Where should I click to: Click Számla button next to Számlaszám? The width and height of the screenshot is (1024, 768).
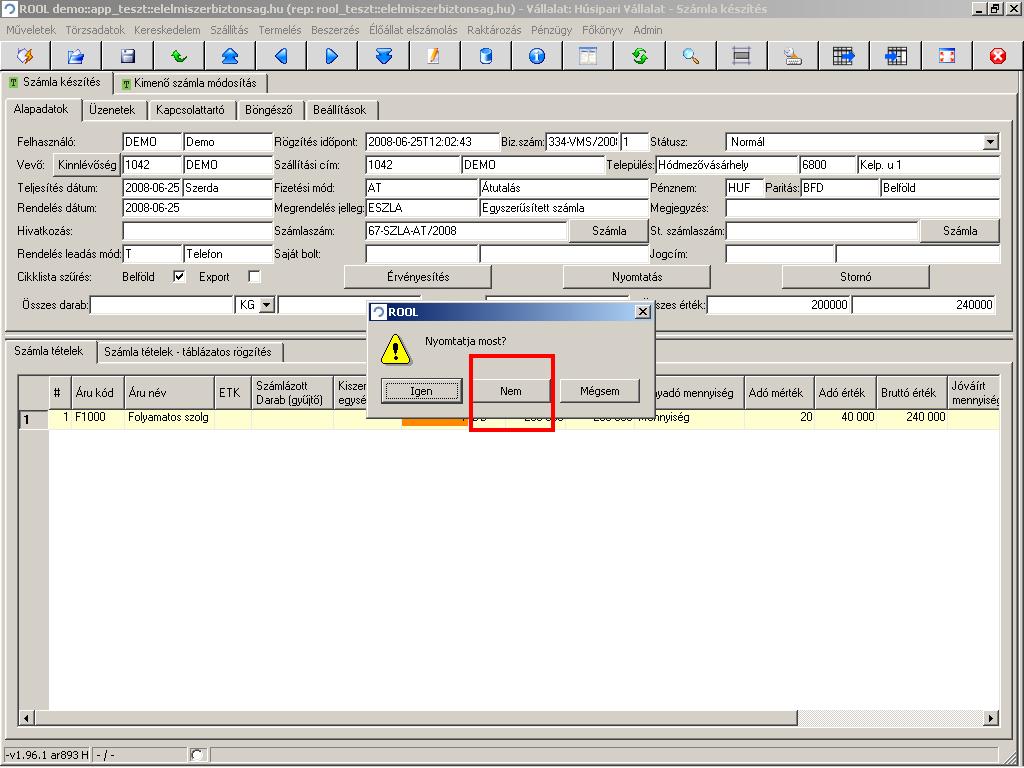click(x=609, y=231)
